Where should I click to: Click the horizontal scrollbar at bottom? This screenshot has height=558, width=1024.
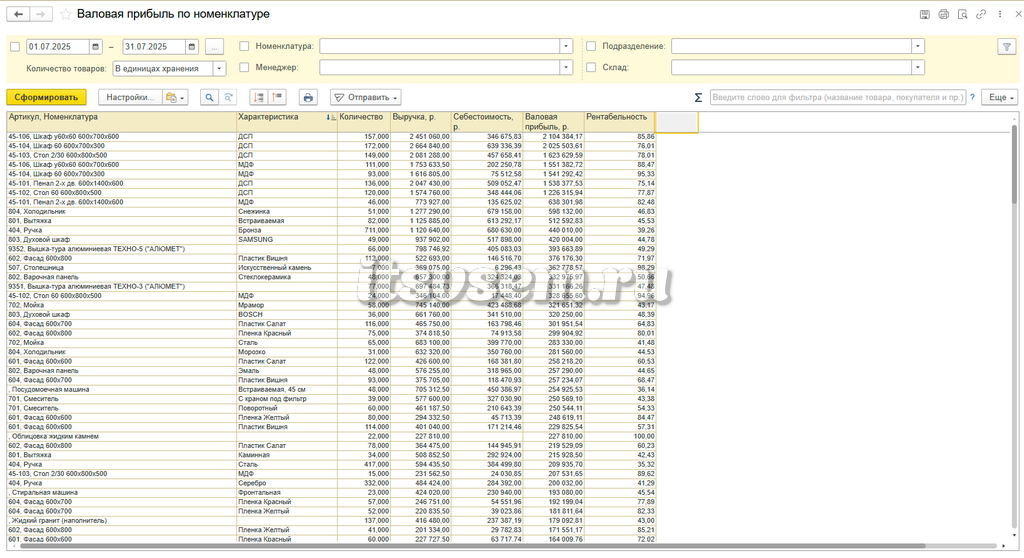pyautogui.click(x=472, y=546)
